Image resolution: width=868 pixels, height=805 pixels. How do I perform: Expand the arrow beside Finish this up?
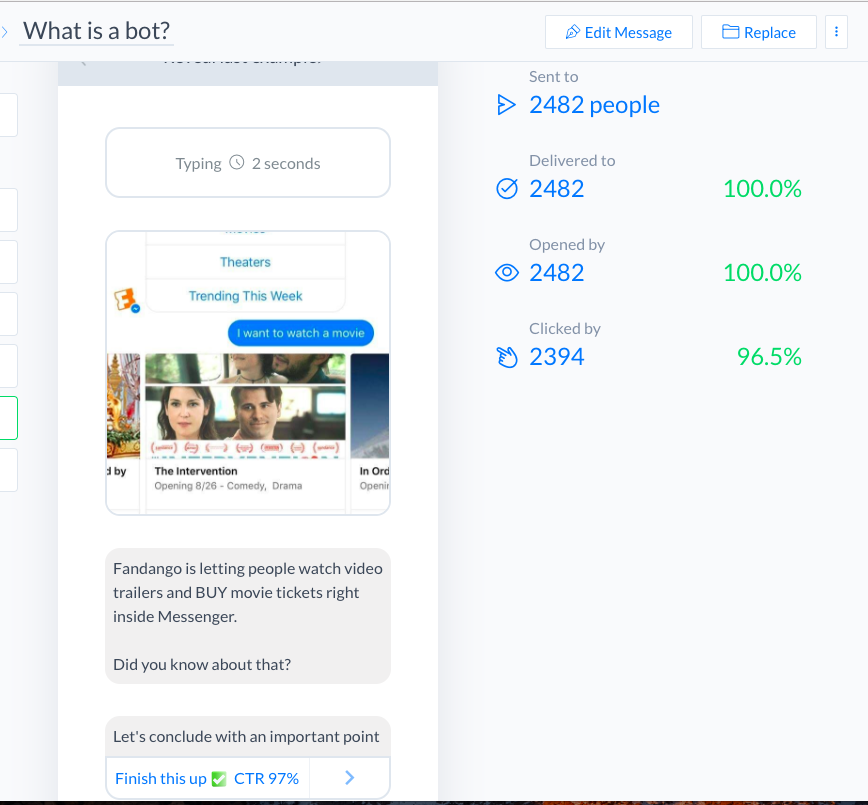pos(349,778)
